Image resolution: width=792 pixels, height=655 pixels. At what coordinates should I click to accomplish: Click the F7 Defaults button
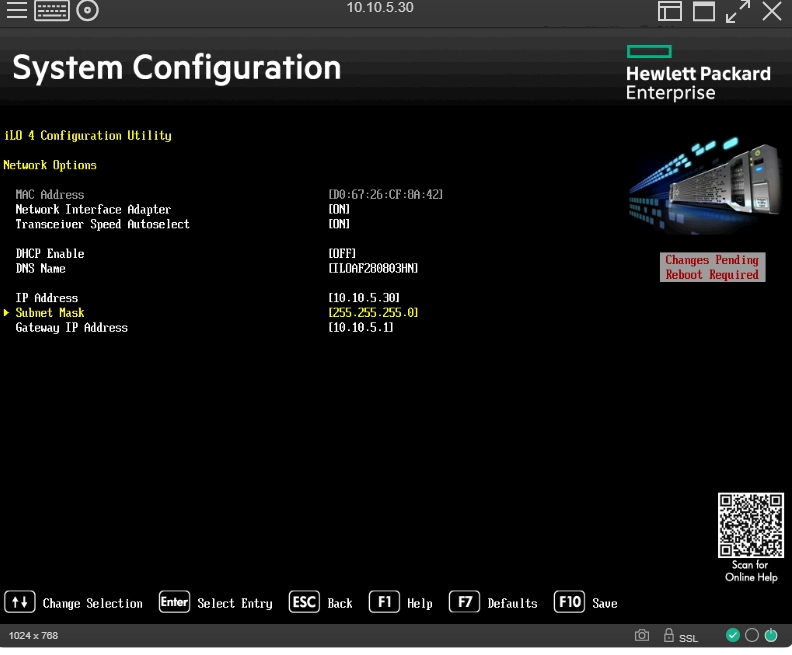click(x=494, y=603)
